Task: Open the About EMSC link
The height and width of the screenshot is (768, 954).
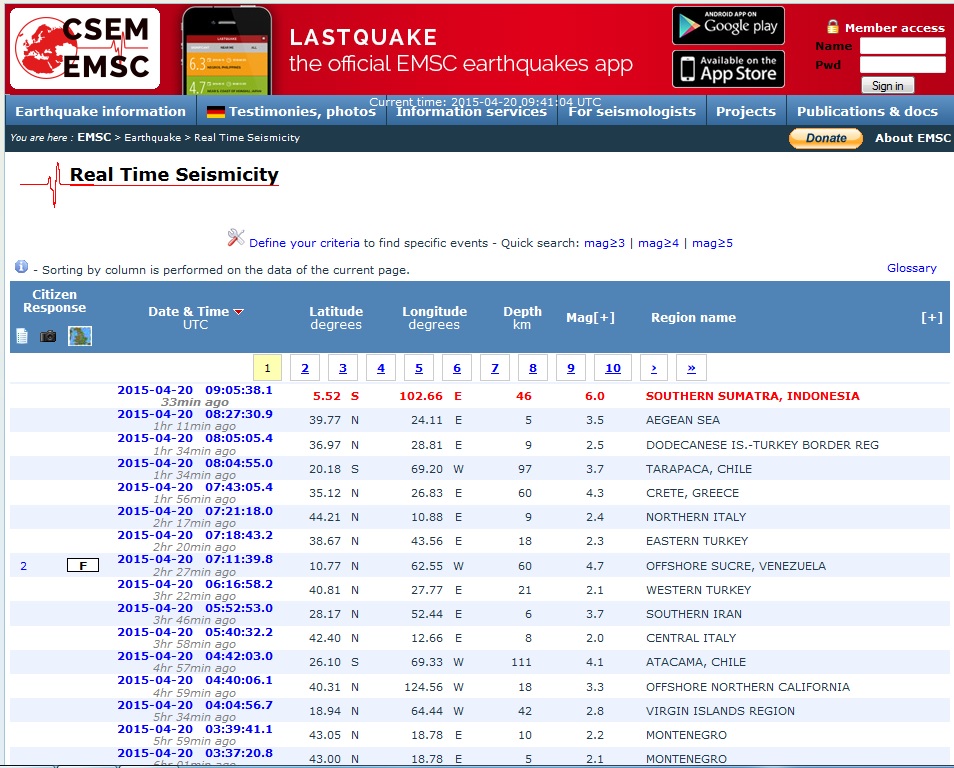Action: pyautogui.click(x=913, y=138)
